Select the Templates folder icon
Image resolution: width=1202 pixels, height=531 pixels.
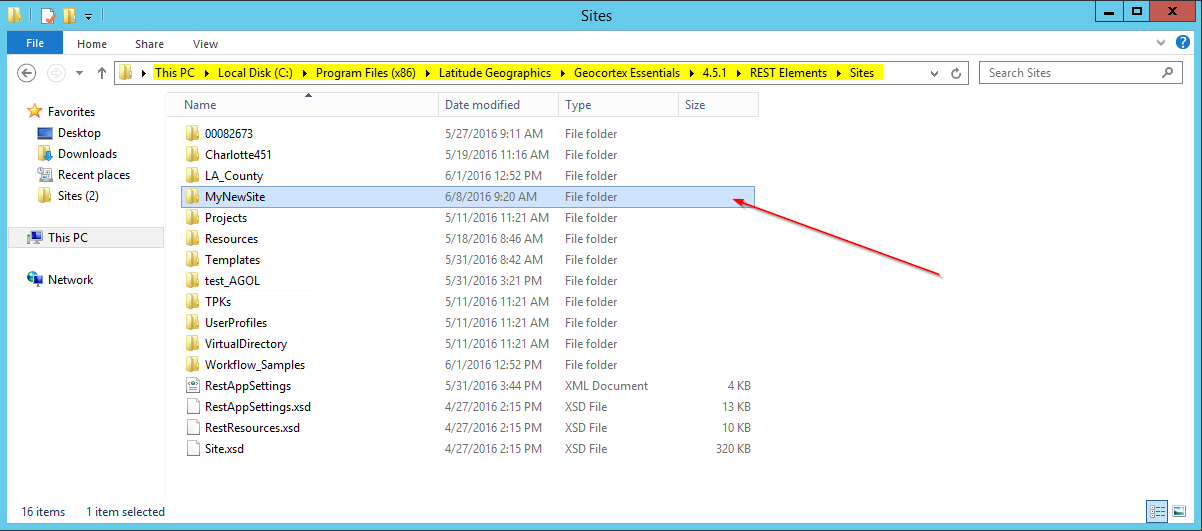[193, 260]
